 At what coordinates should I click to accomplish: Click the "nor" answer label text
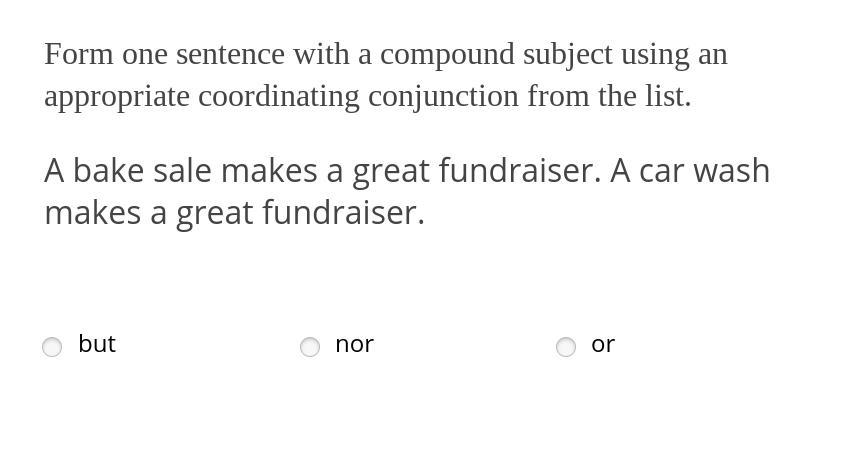pyautogui.click(x=354, y=345)
